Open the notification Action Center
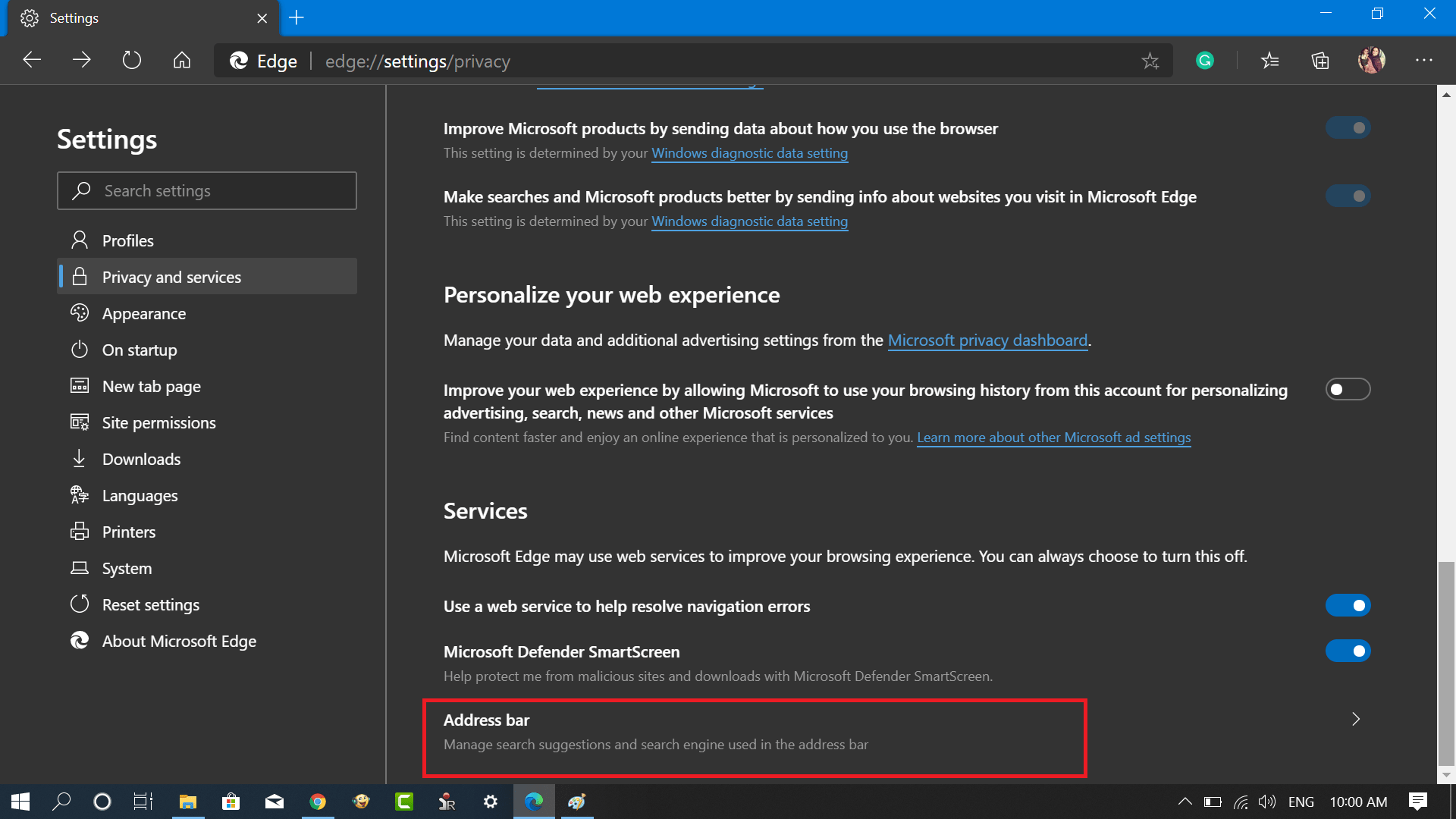 pos(1417,802)
